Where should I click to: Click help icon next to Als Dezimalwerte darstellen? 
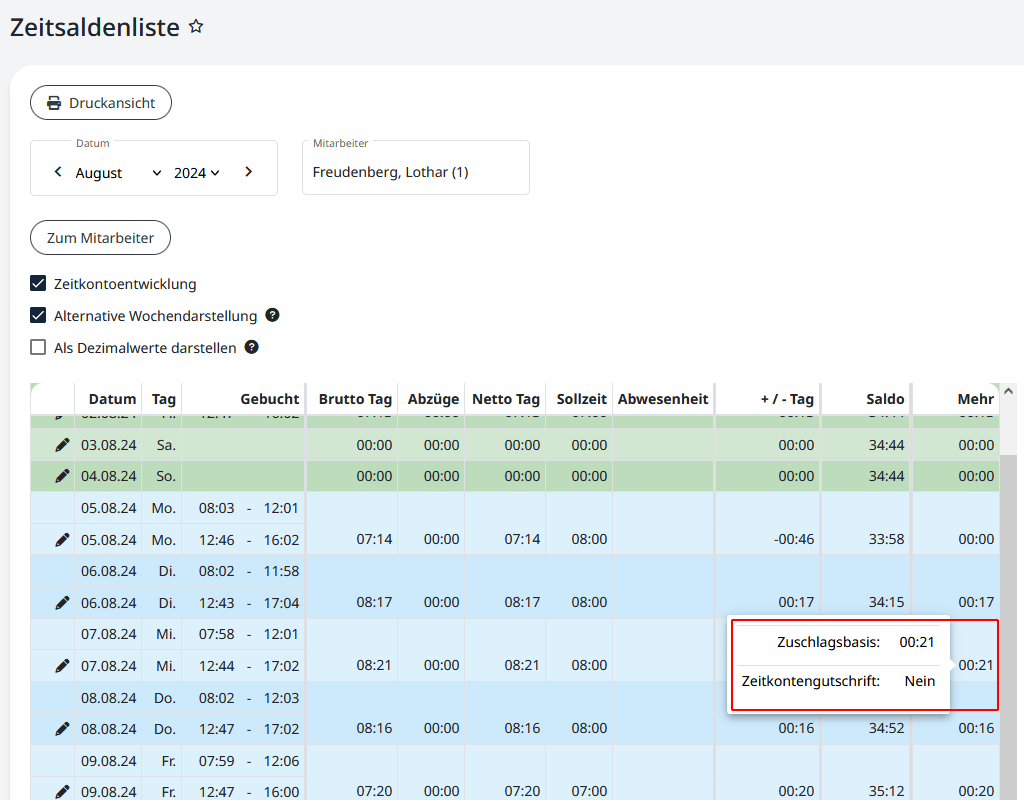[252, 347]
